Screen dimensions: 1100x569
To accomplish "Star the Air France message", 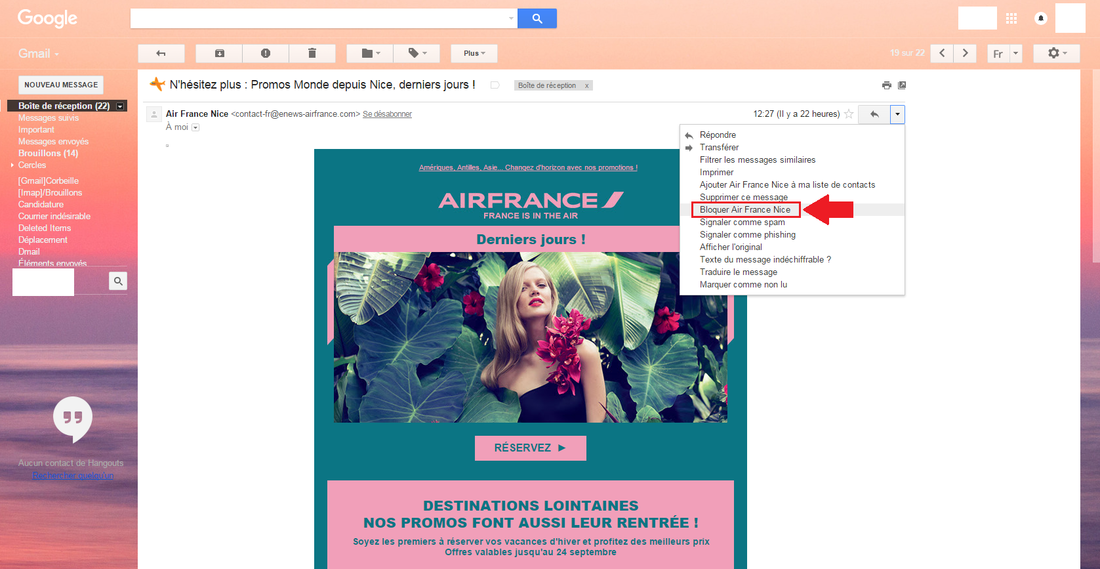I will (x=848, y=114).
